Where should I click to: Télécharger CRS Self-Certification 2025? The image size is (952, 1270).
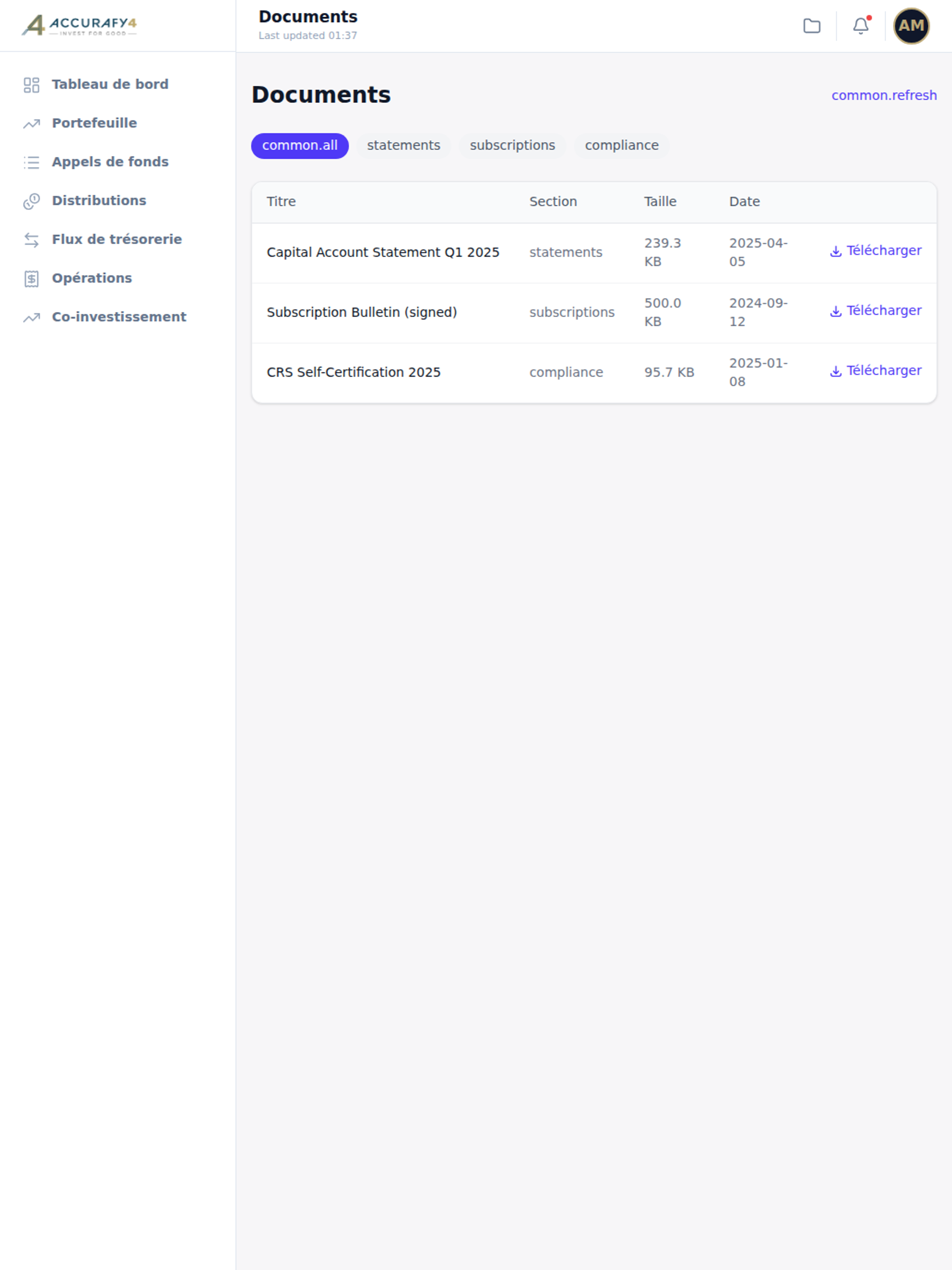876,371
